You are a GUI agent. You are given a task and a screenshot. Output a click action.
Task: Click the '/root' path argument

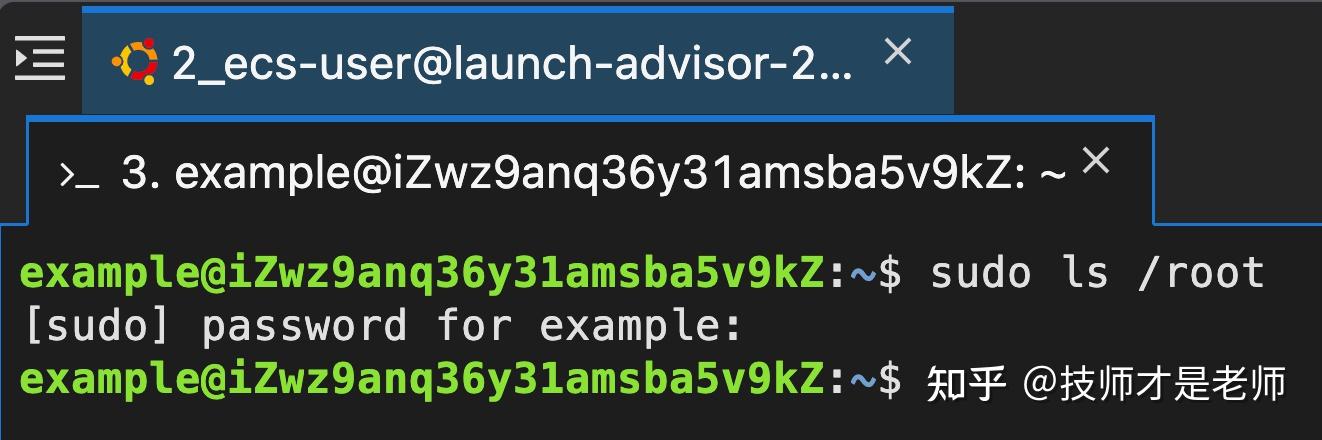pyautogui.click(x=1201, y=273)
